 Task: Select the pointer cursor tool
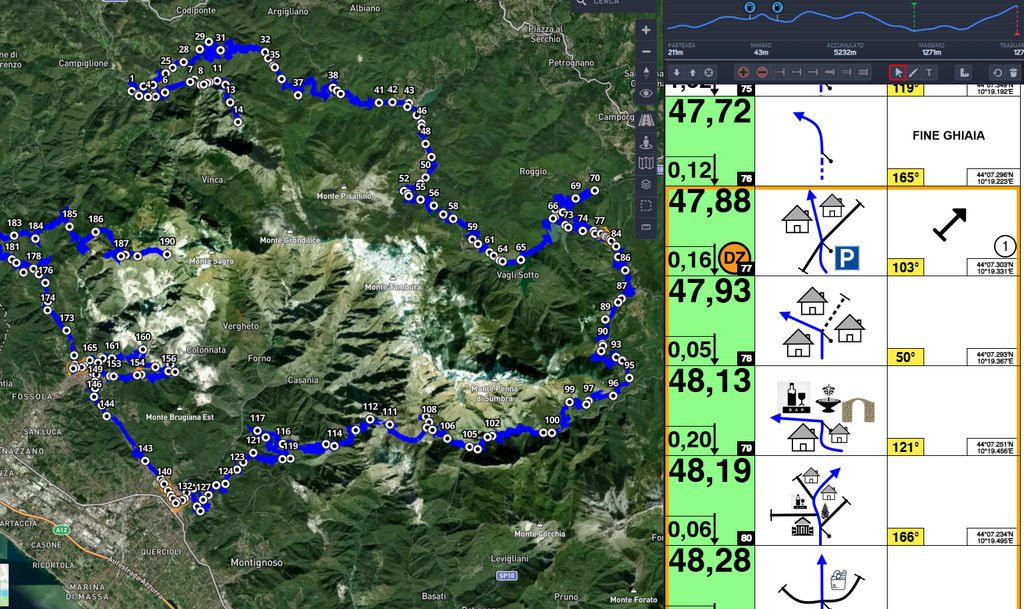(898, 72)
